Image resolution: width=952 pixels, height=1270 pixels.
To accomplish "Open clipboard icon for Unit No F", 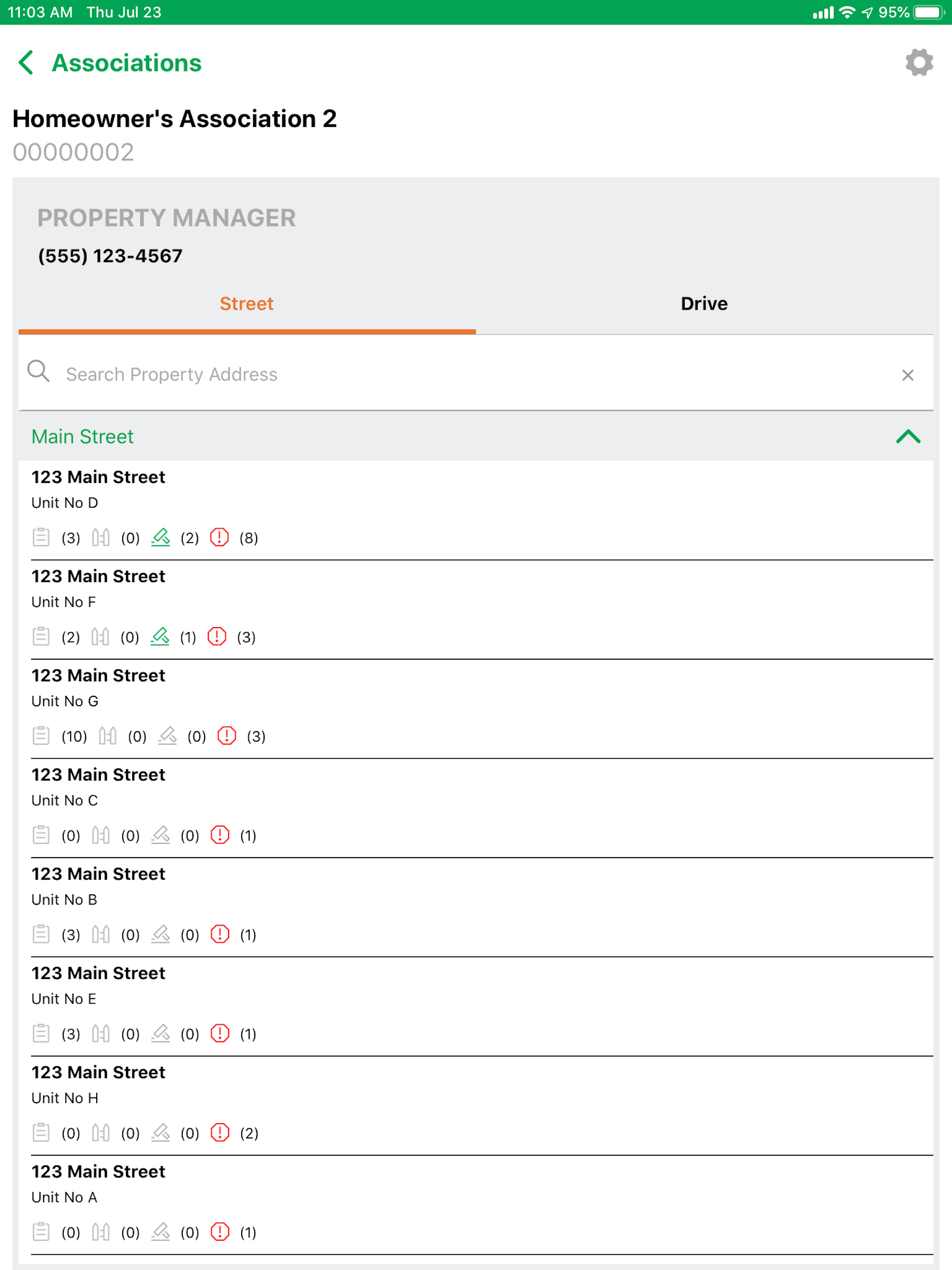I will click(x=41, y=637).
